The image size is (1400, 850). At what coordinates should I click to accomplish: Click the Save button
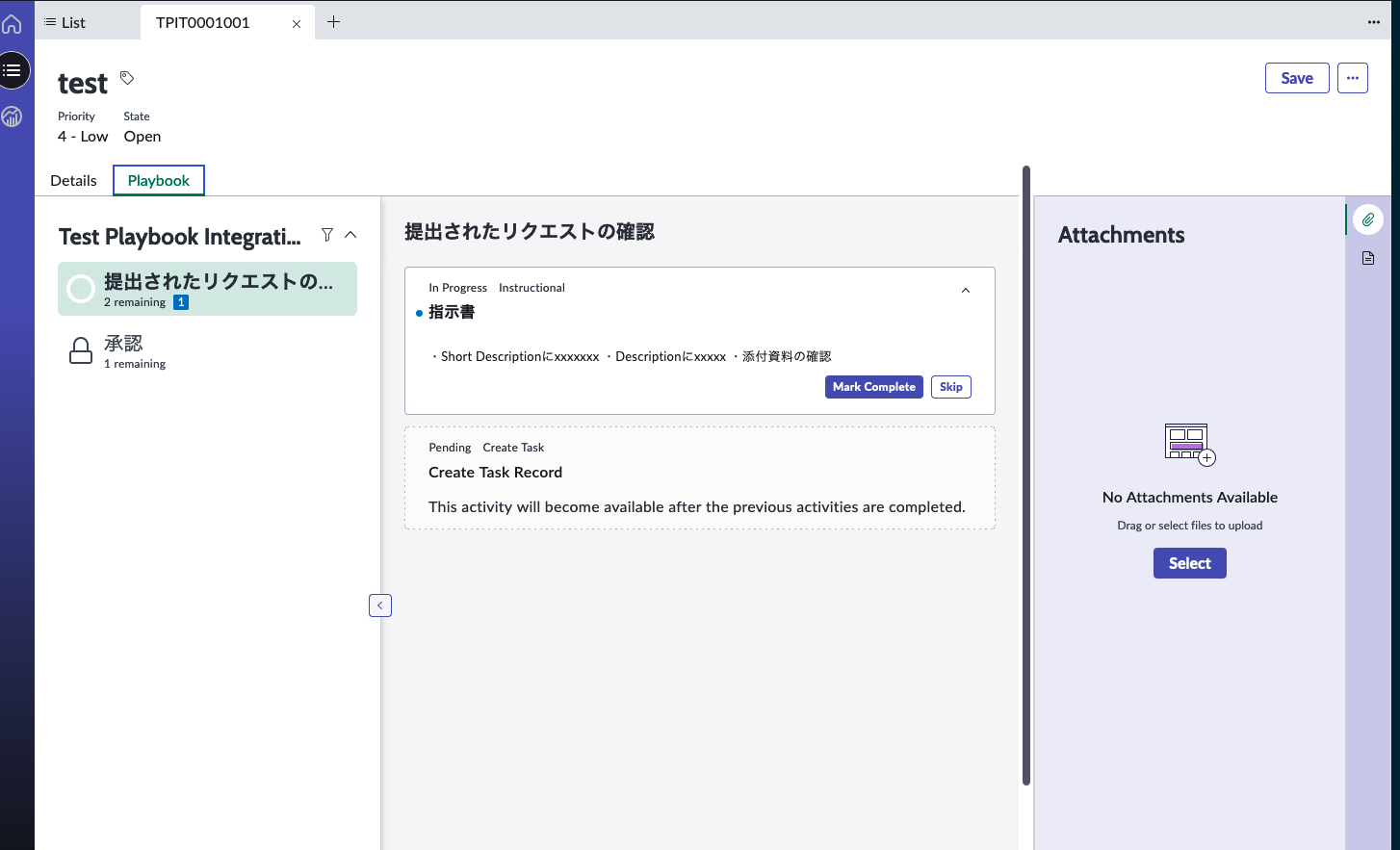tap(1296, 78)
